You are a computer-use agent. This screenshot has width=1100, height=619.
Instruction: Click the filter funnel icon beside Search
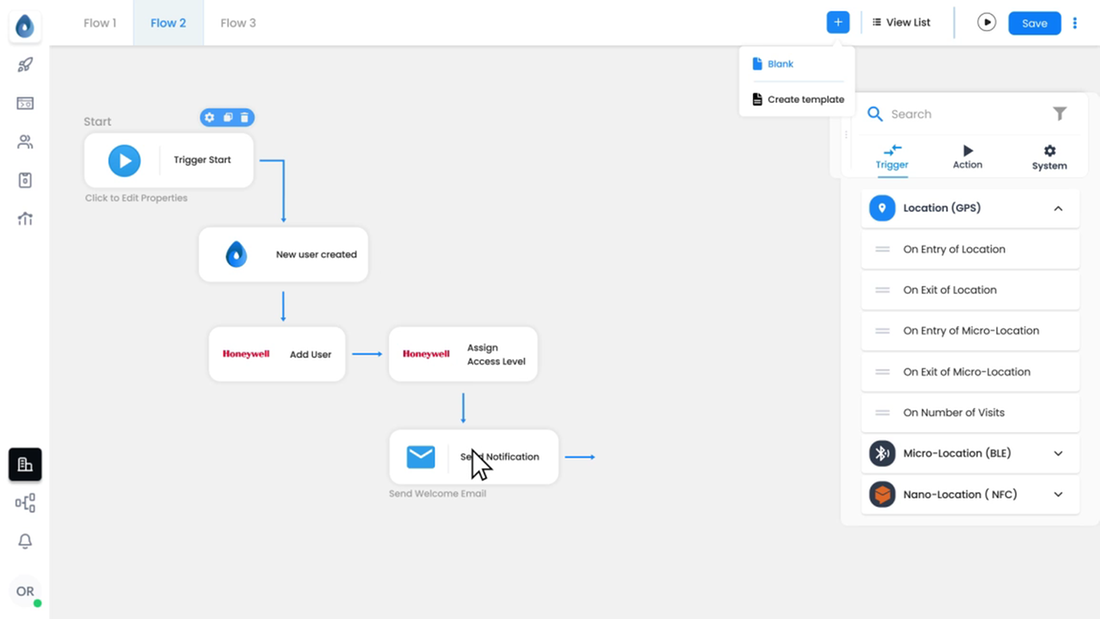click(x=1059, y=114)
